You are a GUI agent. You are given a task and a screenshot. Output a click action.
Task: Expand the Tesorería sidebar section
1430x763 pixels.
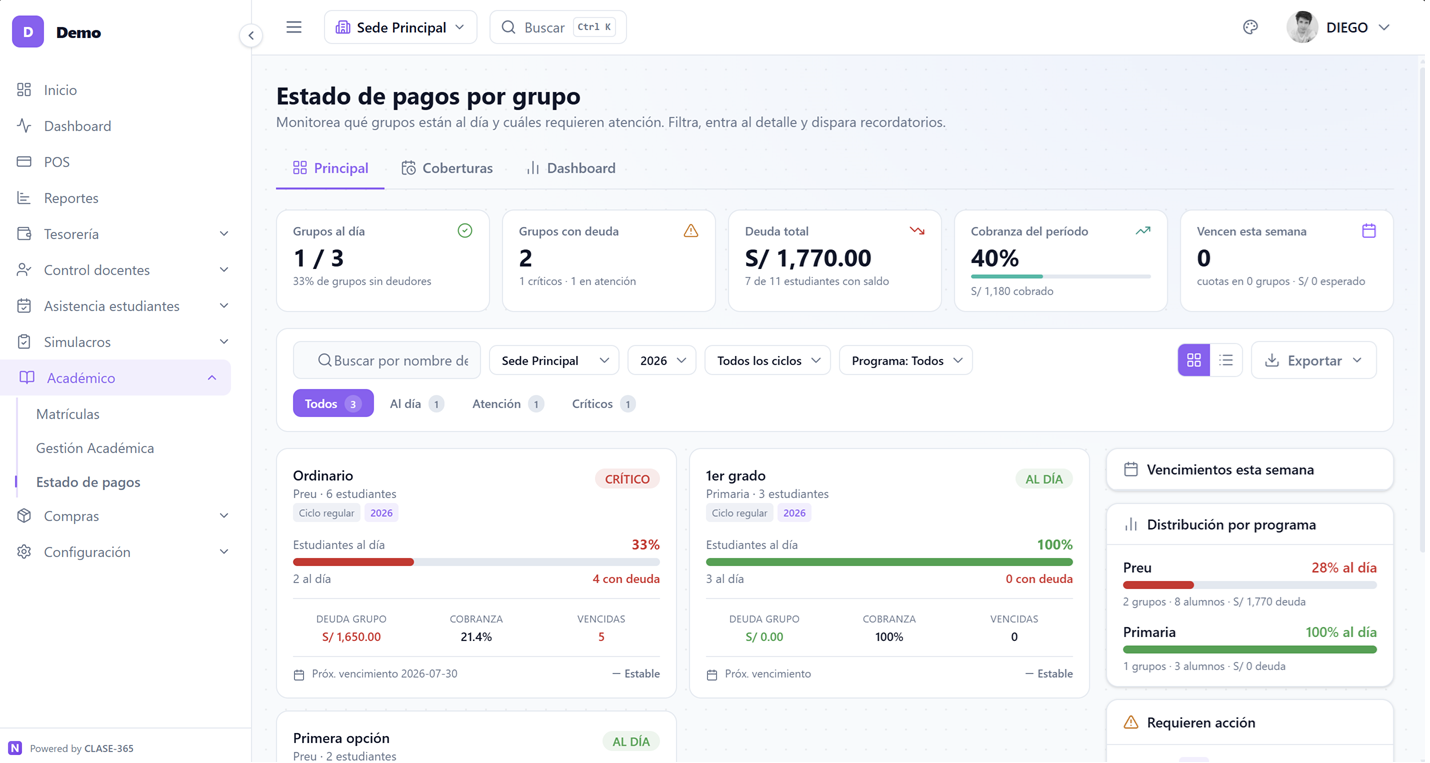click(x=122, y=234)
